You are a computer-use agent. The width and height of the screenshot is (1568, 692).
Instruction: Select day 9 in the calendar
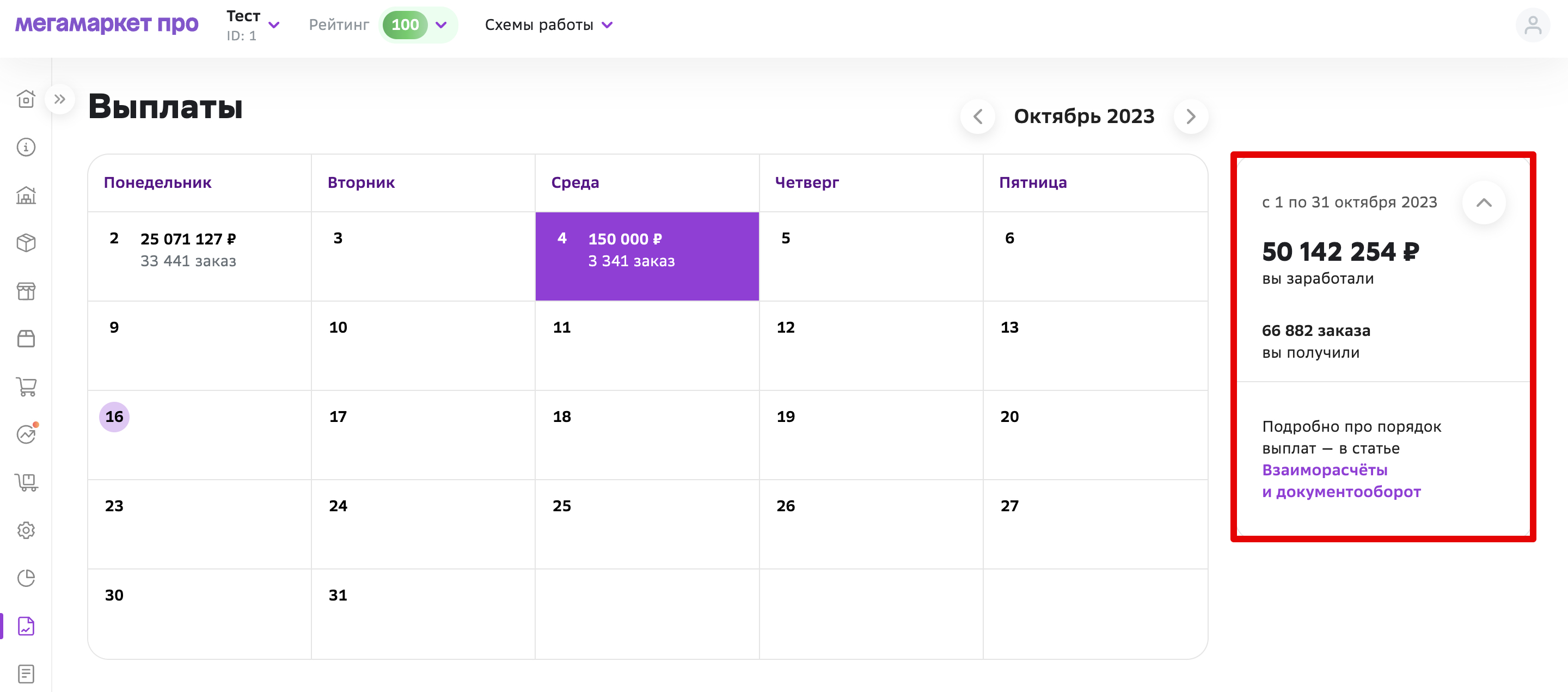tap(200, 346)
